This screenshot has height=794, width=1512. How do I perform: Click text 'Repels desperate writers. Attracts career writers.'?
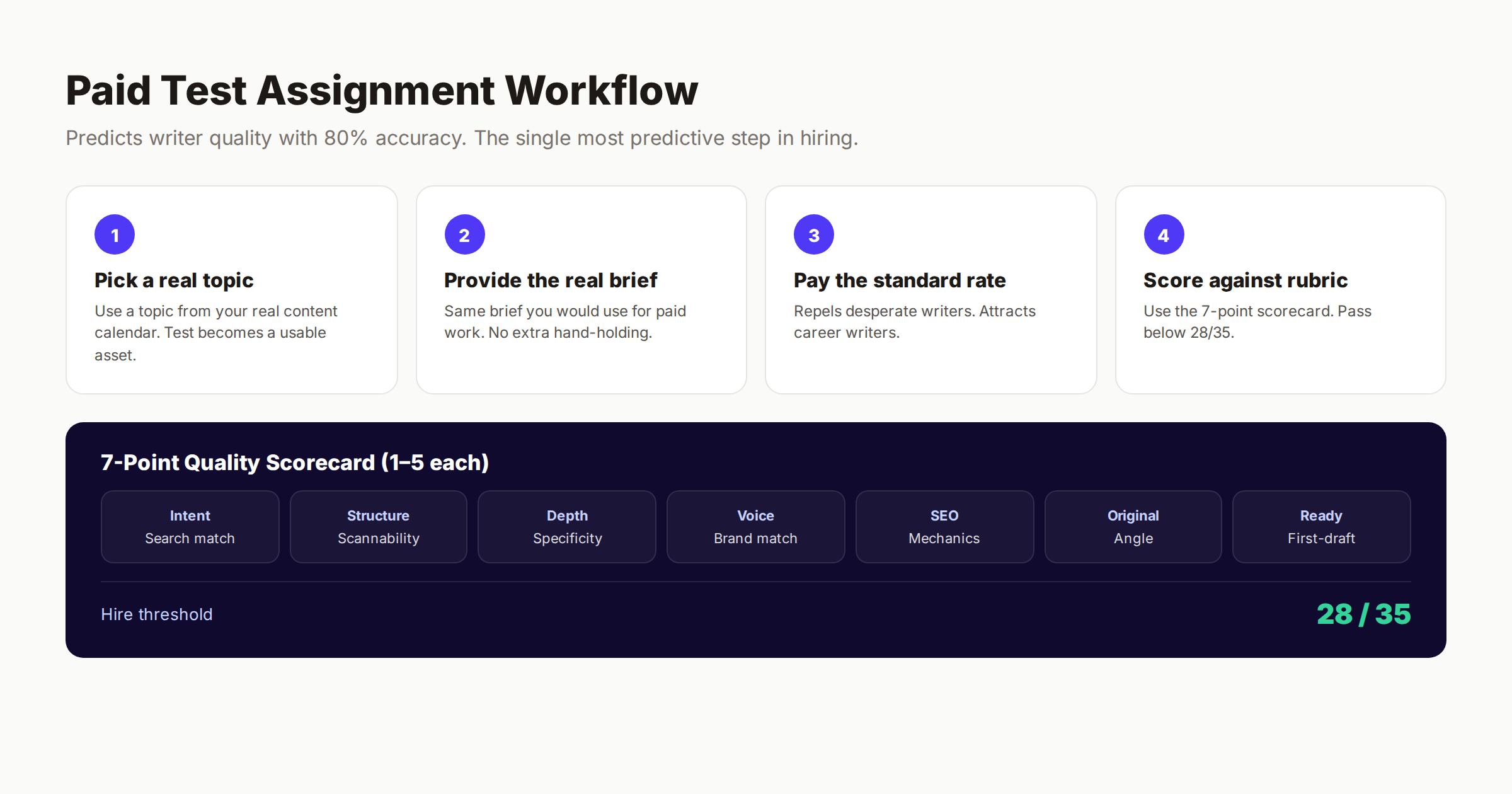tap(915, 322)
